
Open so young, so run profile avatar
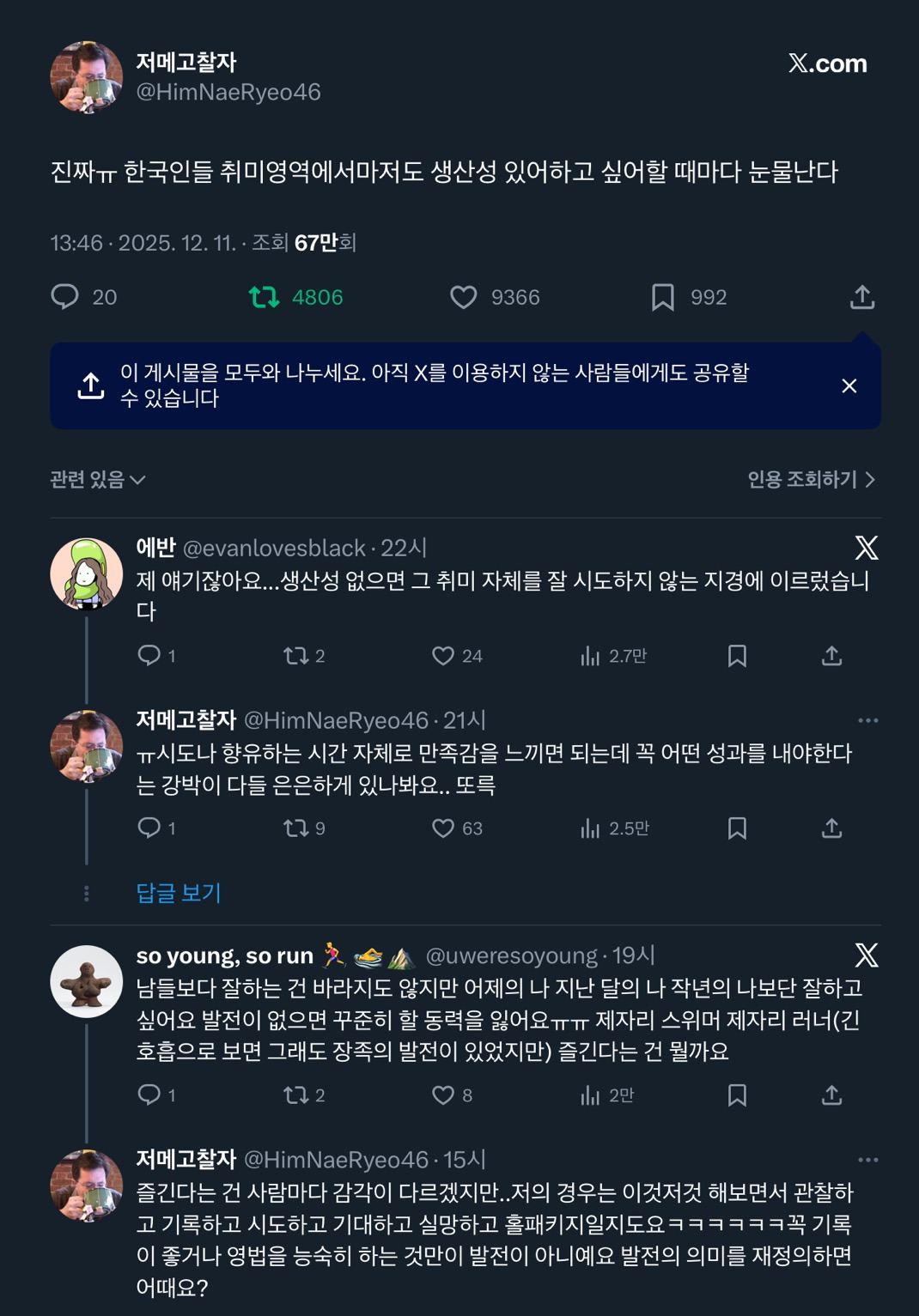(x=86, y=981)
